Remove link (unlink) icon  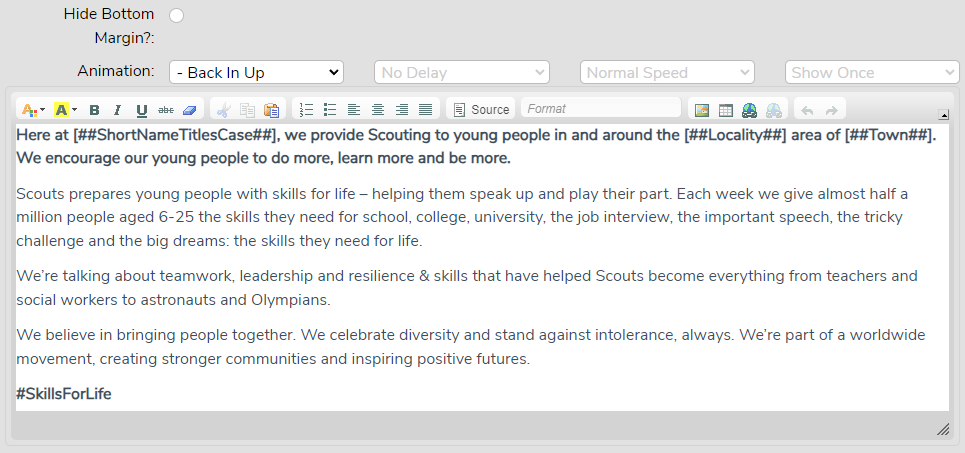coord(774,110)
